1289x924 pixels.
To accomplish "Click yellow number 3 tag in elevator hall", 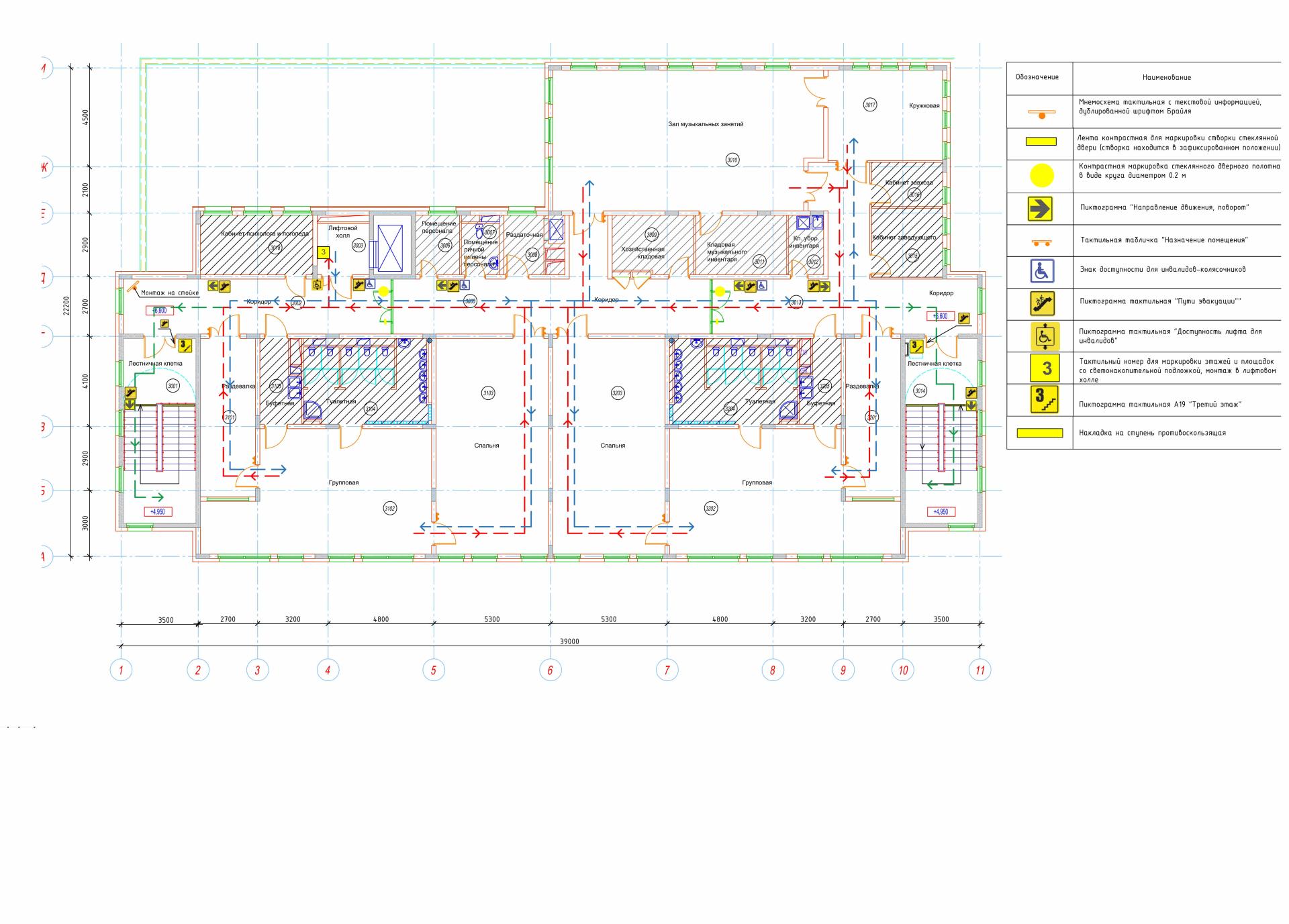I will [x=324, y=252].
